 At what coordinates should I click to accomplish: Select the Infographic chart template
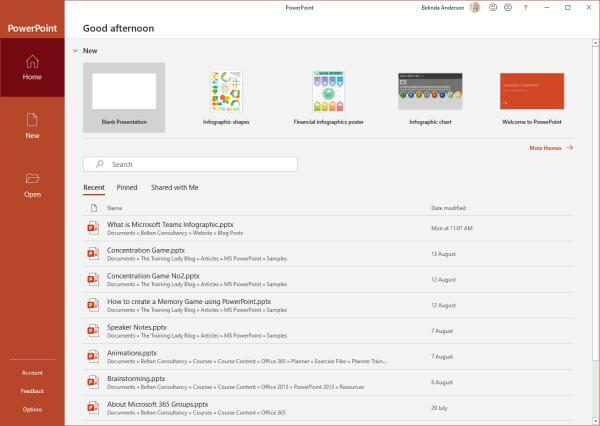pyautogui.click(x=430, y=98)
